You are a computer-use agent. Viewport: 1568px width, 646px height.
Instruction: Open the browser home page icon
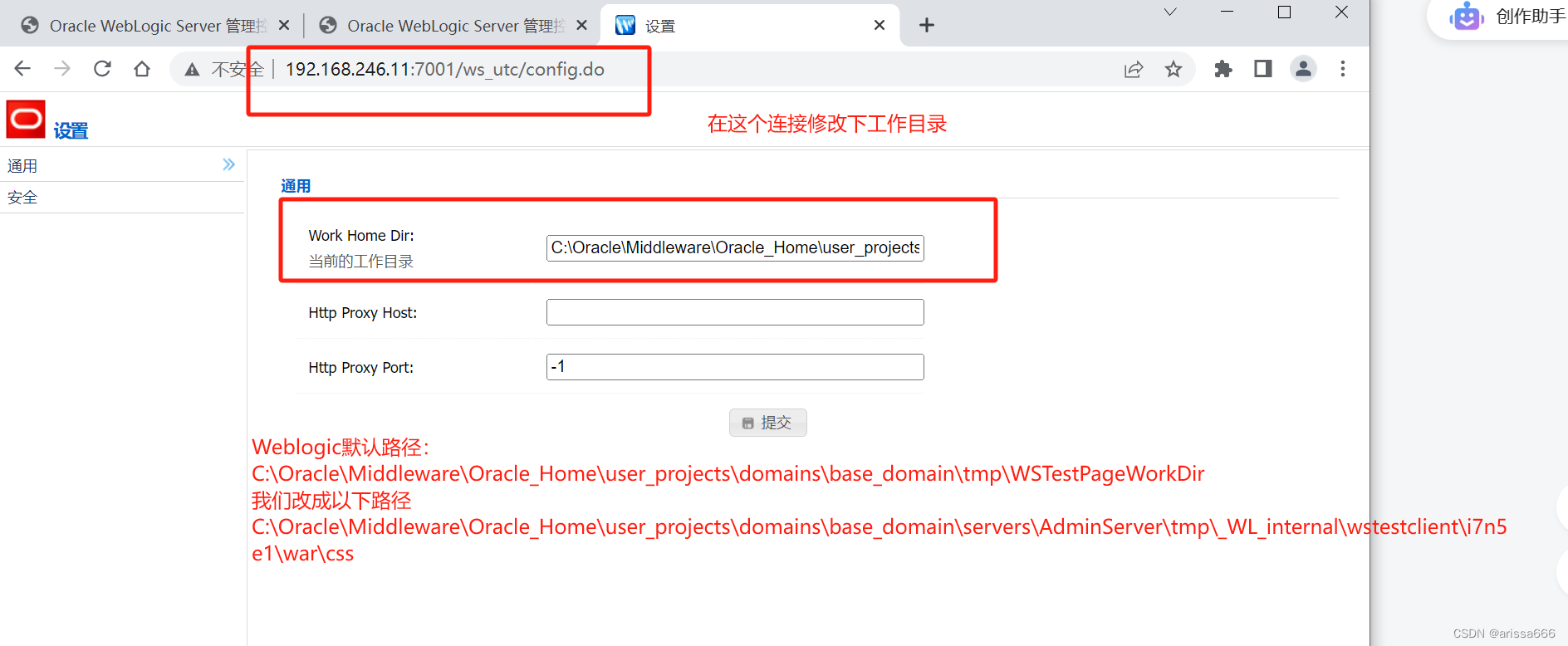pos(142,69)
